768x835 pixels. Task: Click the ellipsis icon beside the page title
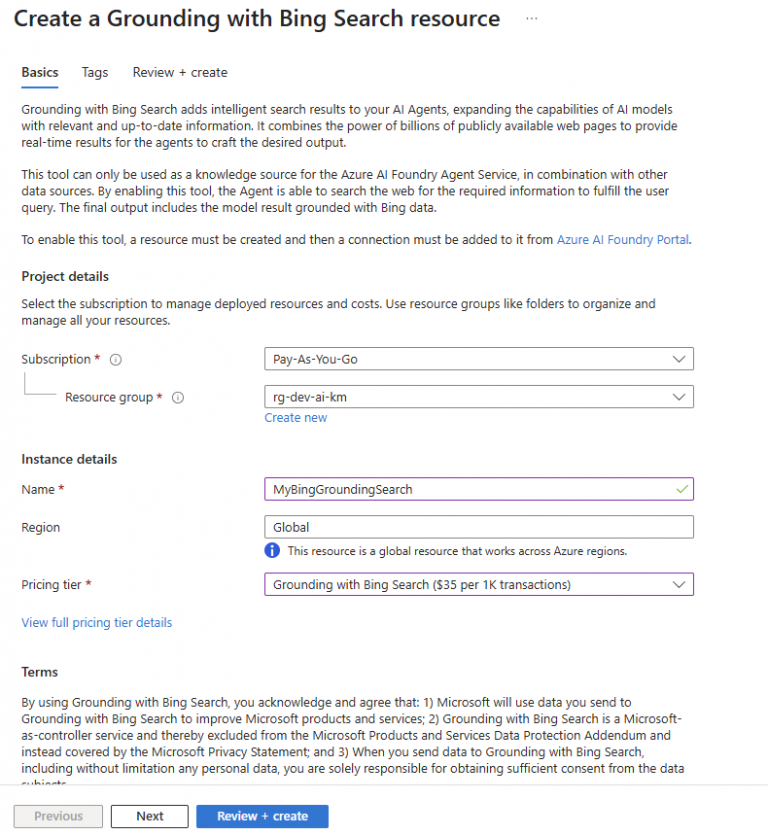(531, 18)
